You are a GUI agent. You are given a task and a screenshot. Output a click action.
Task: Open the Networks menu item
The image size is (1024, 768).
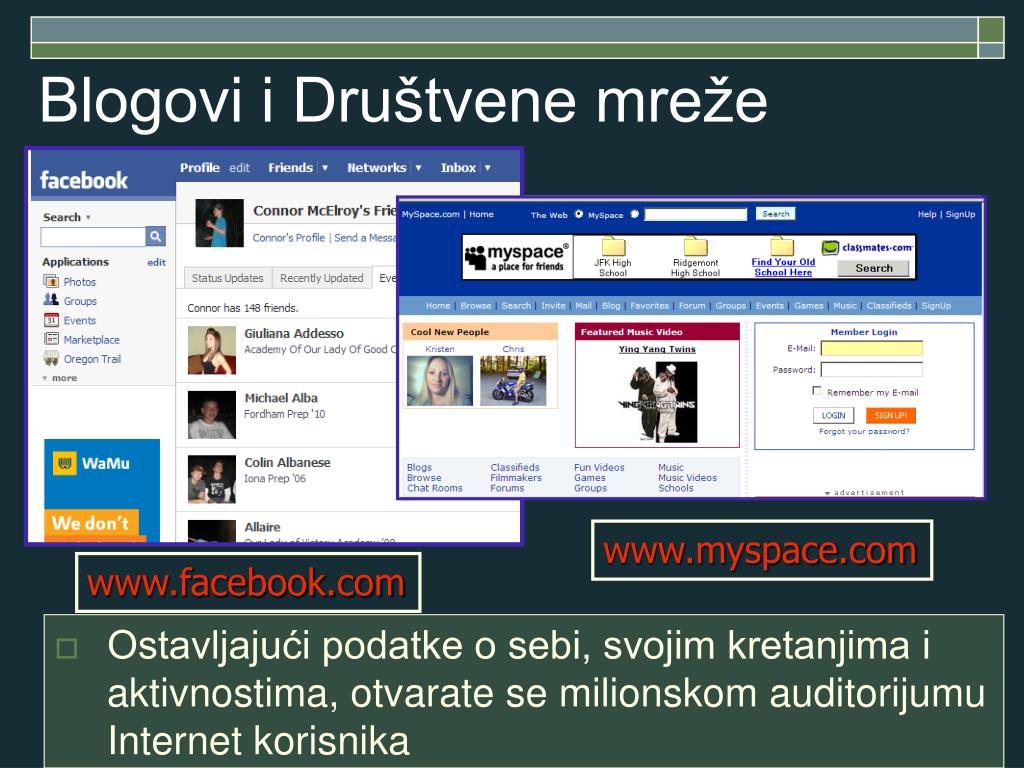[x=377, y=168]
